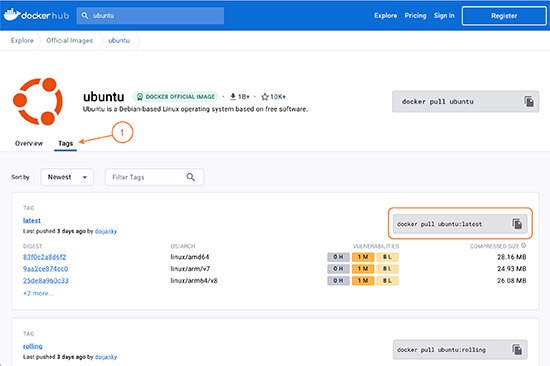This screenshot has height=366, width=550.
Task: Click 8 L badge for linux/arm/v7
Action: [x=387, y=269]
